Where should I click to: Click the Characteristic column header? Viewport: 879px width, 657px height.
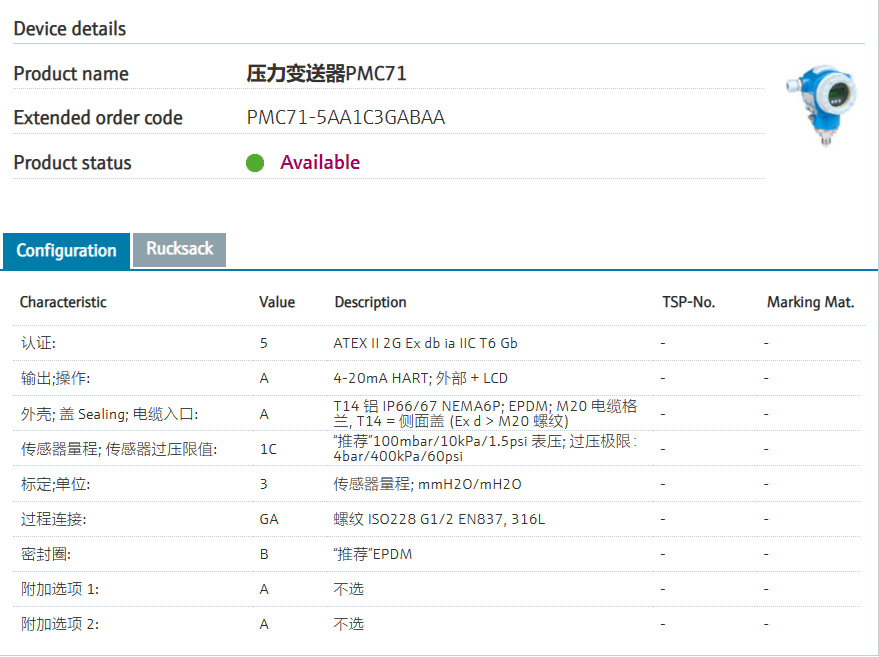(63, 302)
